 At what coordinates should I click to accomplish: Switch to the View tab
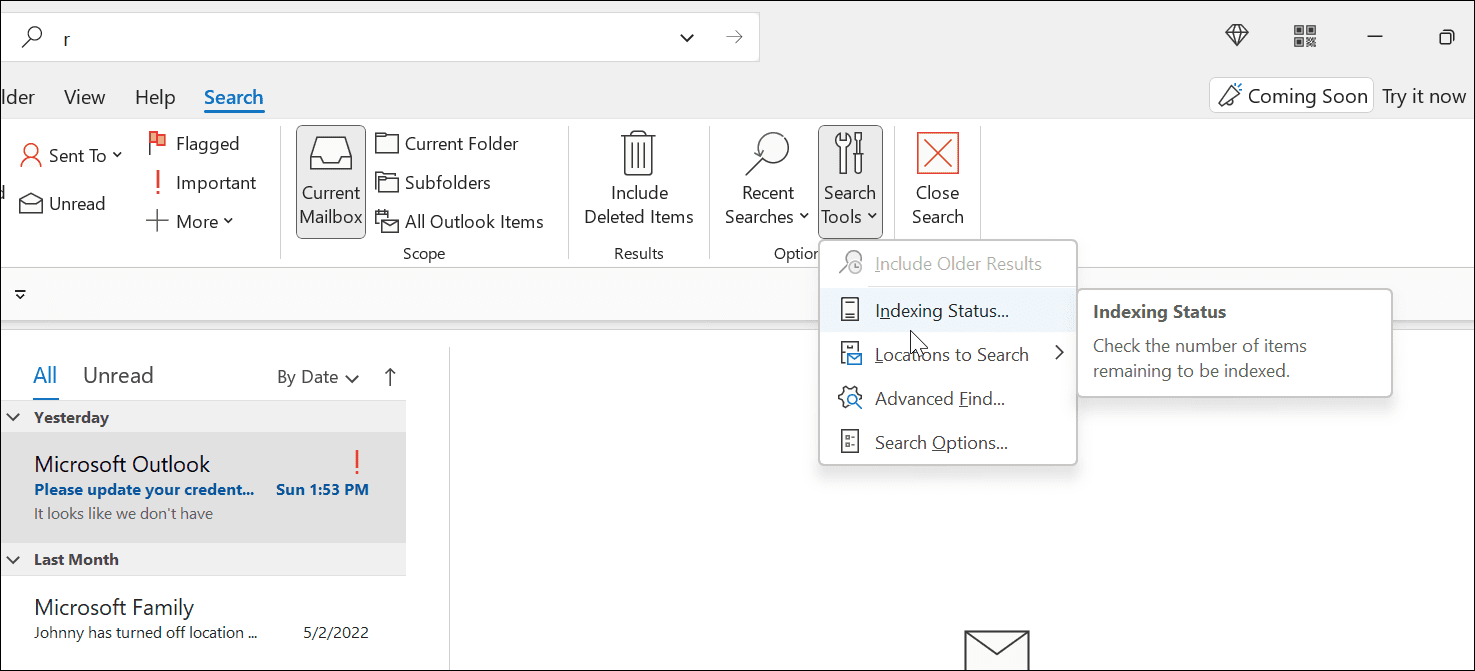point(84,97)
